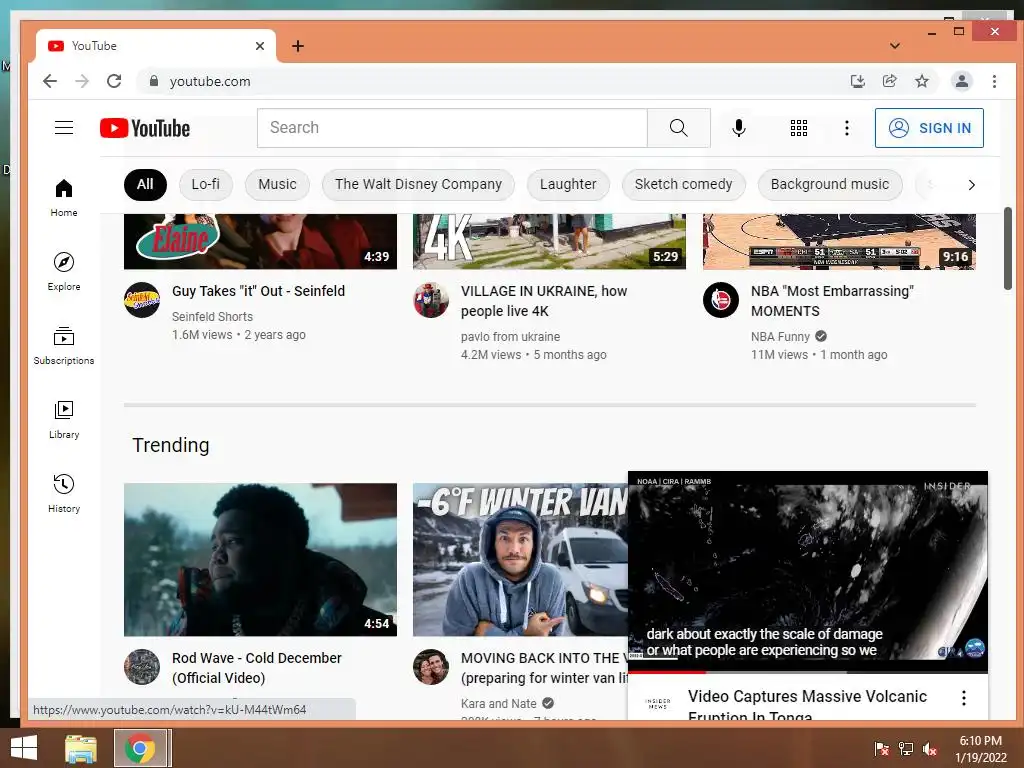Select the Sketch comedy chip

683,184
